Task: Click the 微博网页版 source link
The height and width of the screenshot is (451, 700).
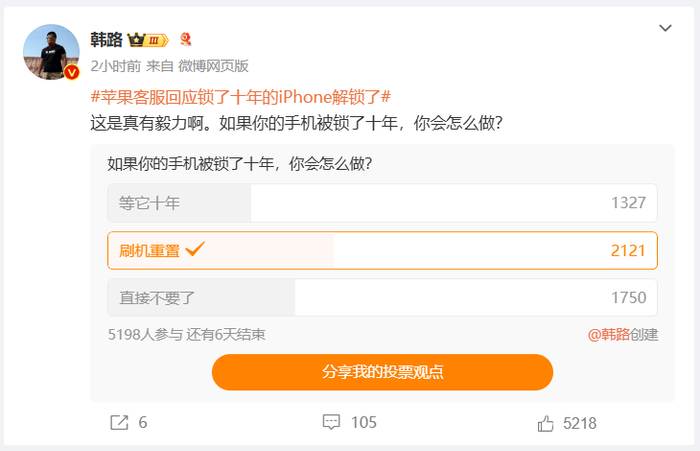Action: pos(213,66)
